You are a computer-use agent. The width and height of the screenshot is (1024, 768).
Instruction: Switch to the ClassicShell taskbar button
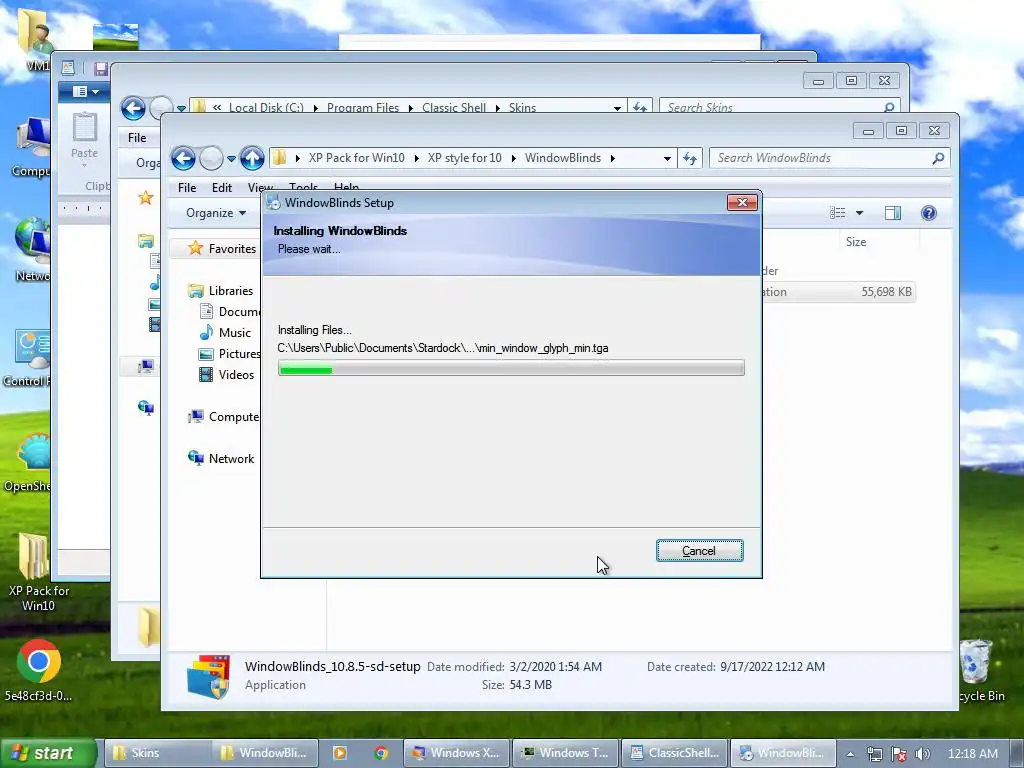674,753
